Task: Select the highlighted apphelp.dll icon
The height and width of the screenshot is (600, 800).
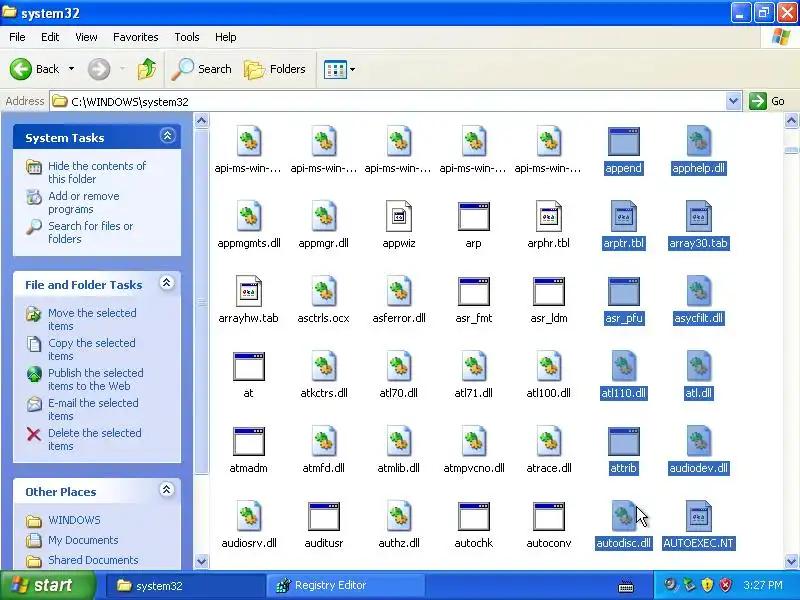Action: [x=698, y=141]
